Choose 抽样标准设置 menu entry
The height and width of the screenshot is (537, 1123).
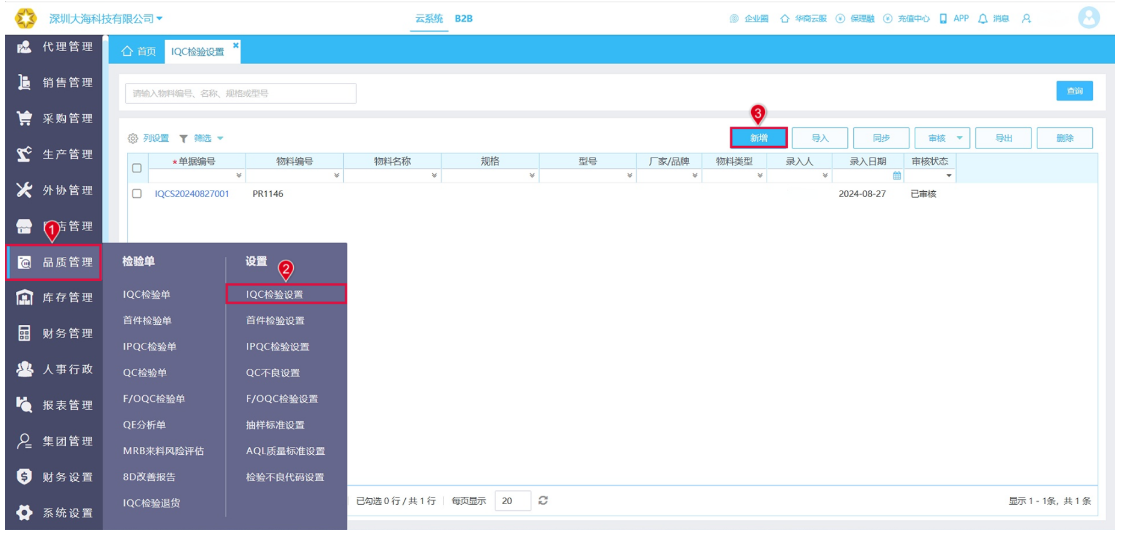click(275, 425)
